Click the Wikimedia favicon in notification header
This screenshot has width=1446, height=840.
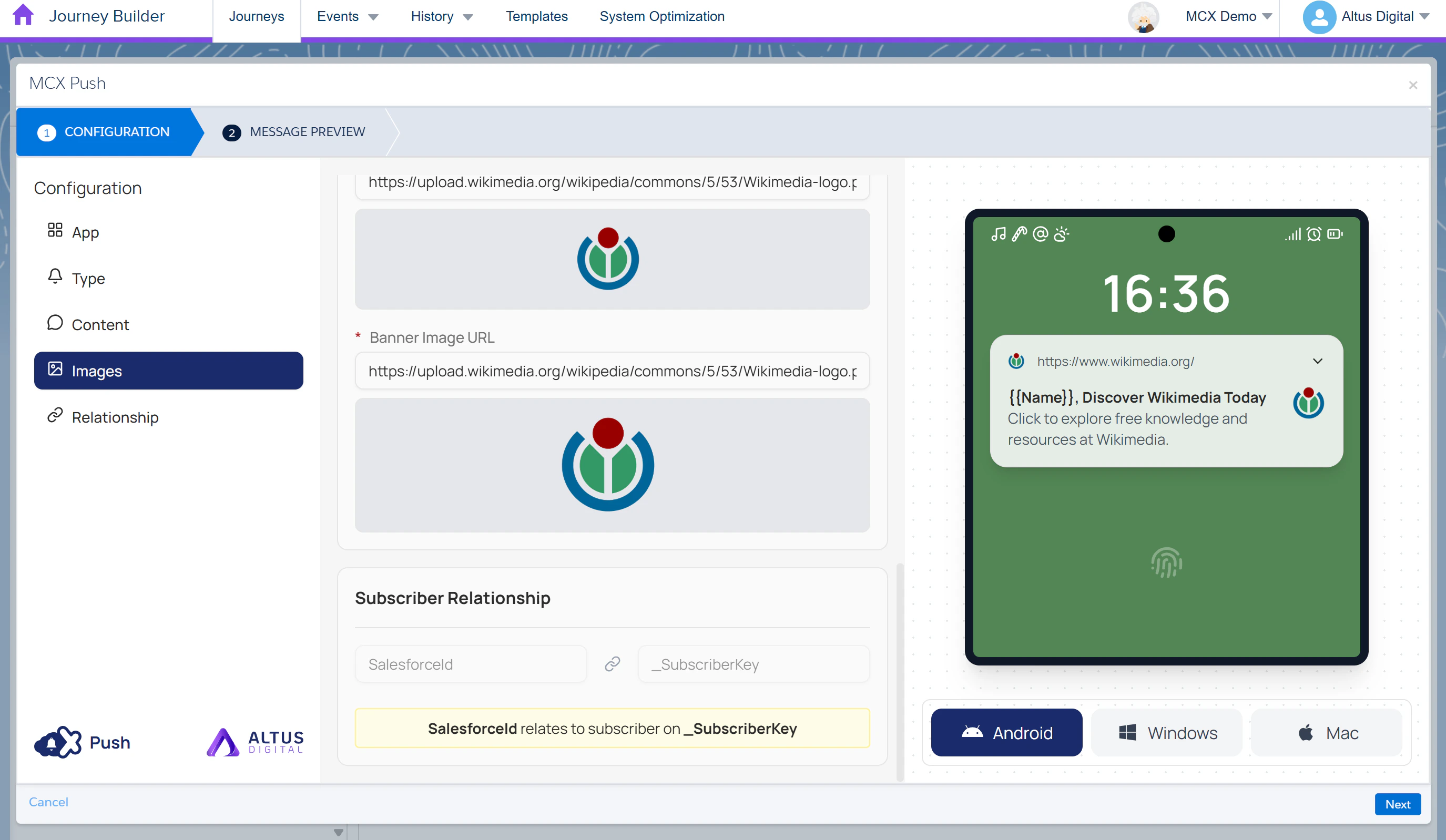click(x=1016, y=362)
